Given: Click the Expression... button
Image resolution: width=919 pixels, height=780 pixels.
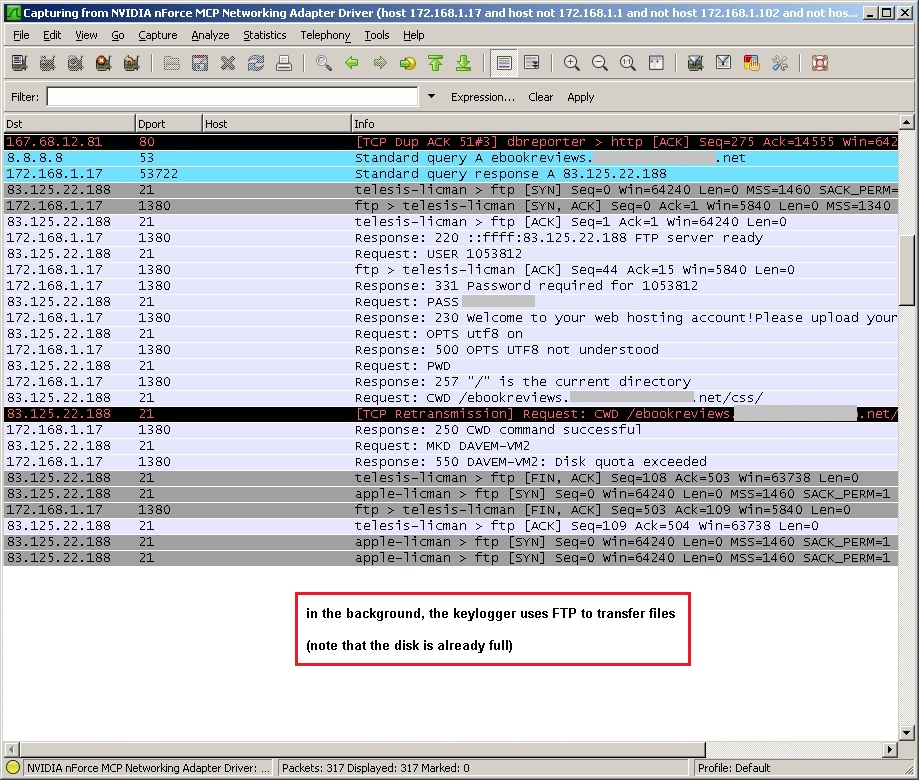Looking at the screenshot, I should pyautogui.click(x=482, y=97).
